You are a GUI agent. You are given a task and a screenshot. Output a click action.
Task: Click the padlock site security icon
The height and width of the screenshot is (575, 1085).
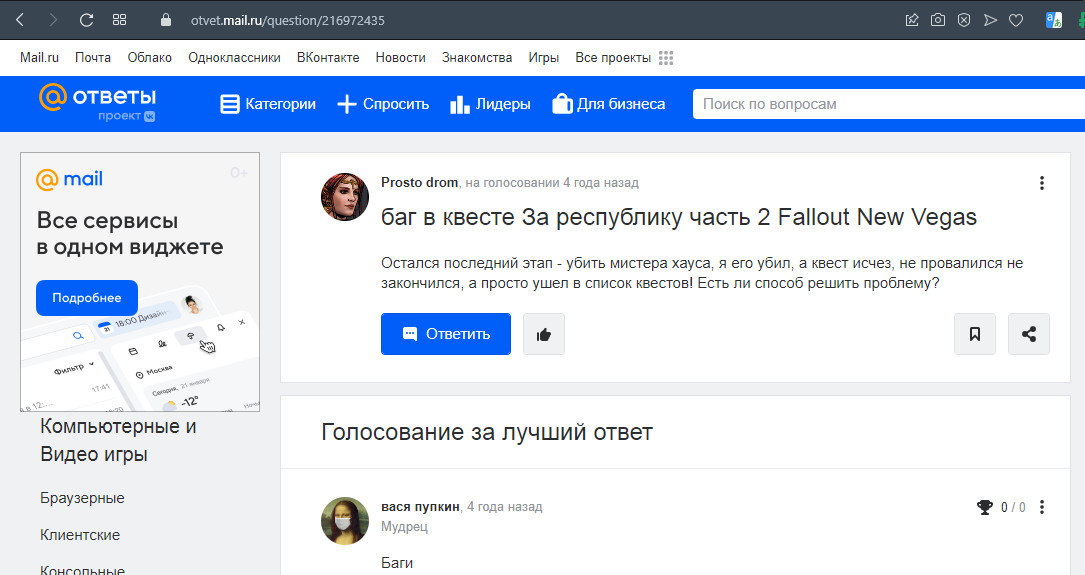coord(165,20)
